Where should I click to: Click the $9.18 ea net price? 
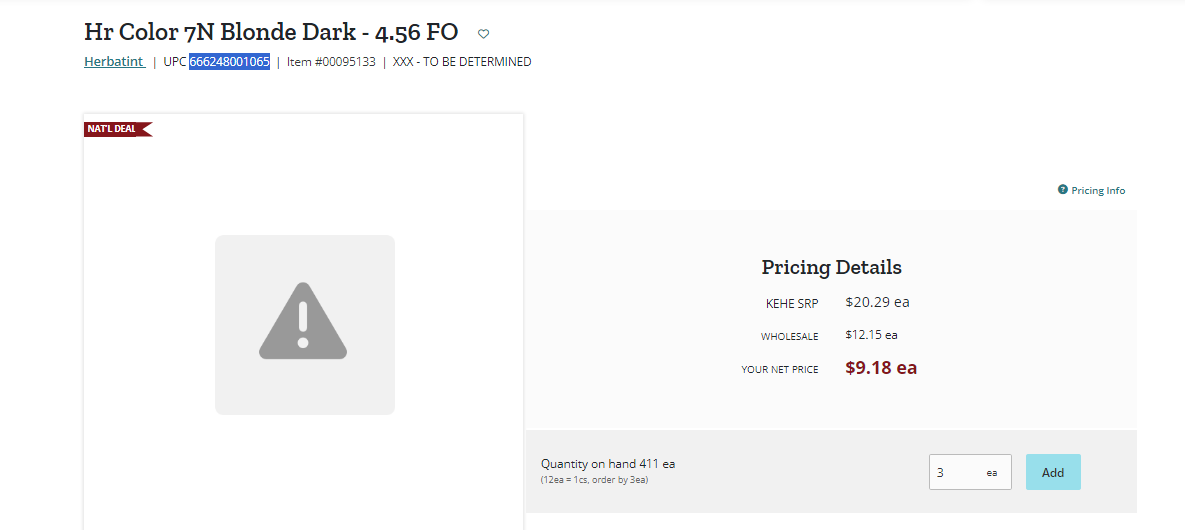[880, 368]
